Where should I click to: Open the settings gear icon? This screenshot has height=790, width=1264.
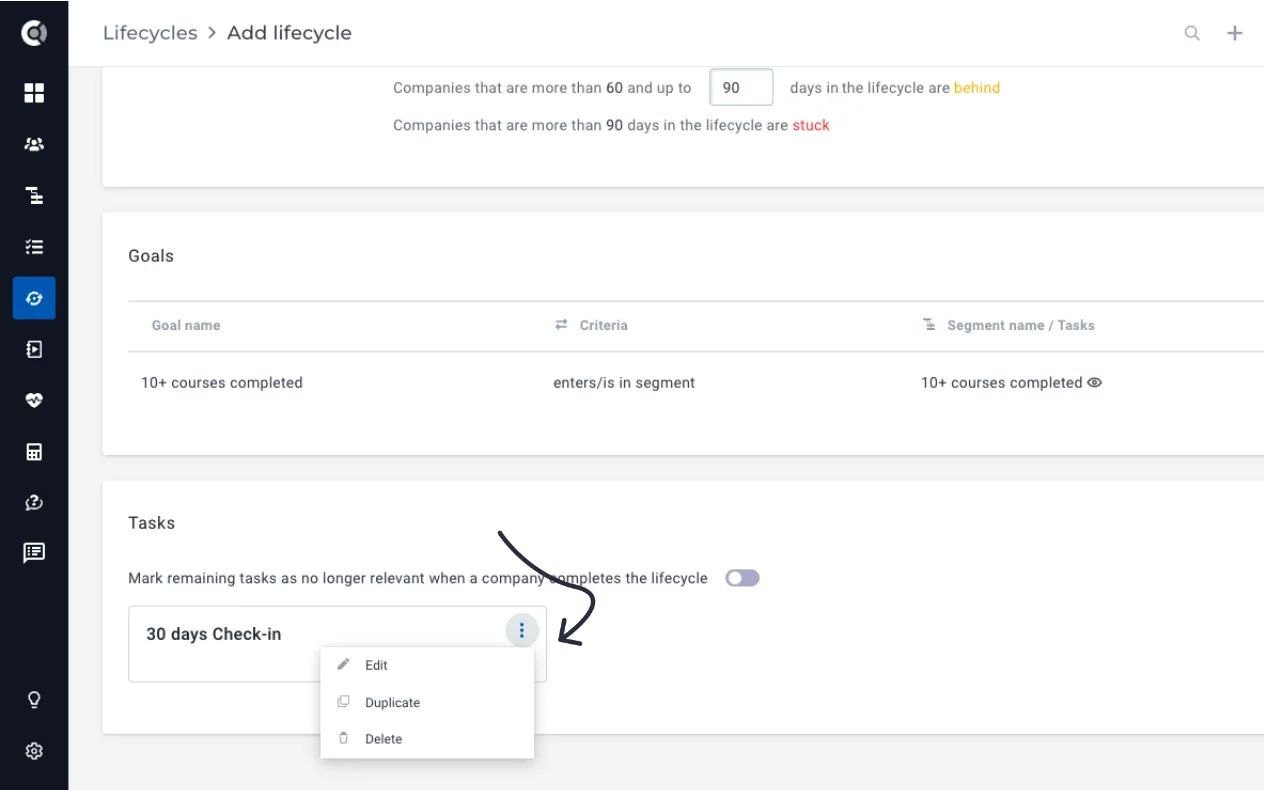tap(34, 751)
